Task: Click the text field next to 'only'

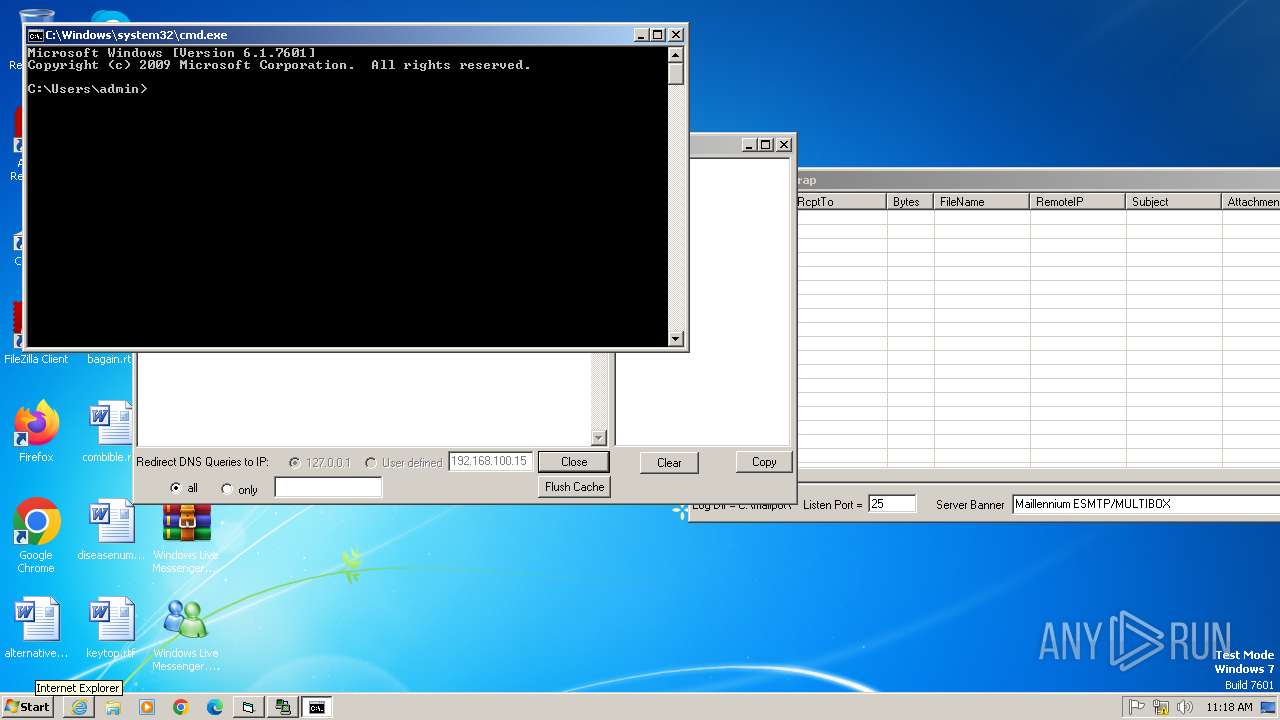Action: [x=328, y=487]
